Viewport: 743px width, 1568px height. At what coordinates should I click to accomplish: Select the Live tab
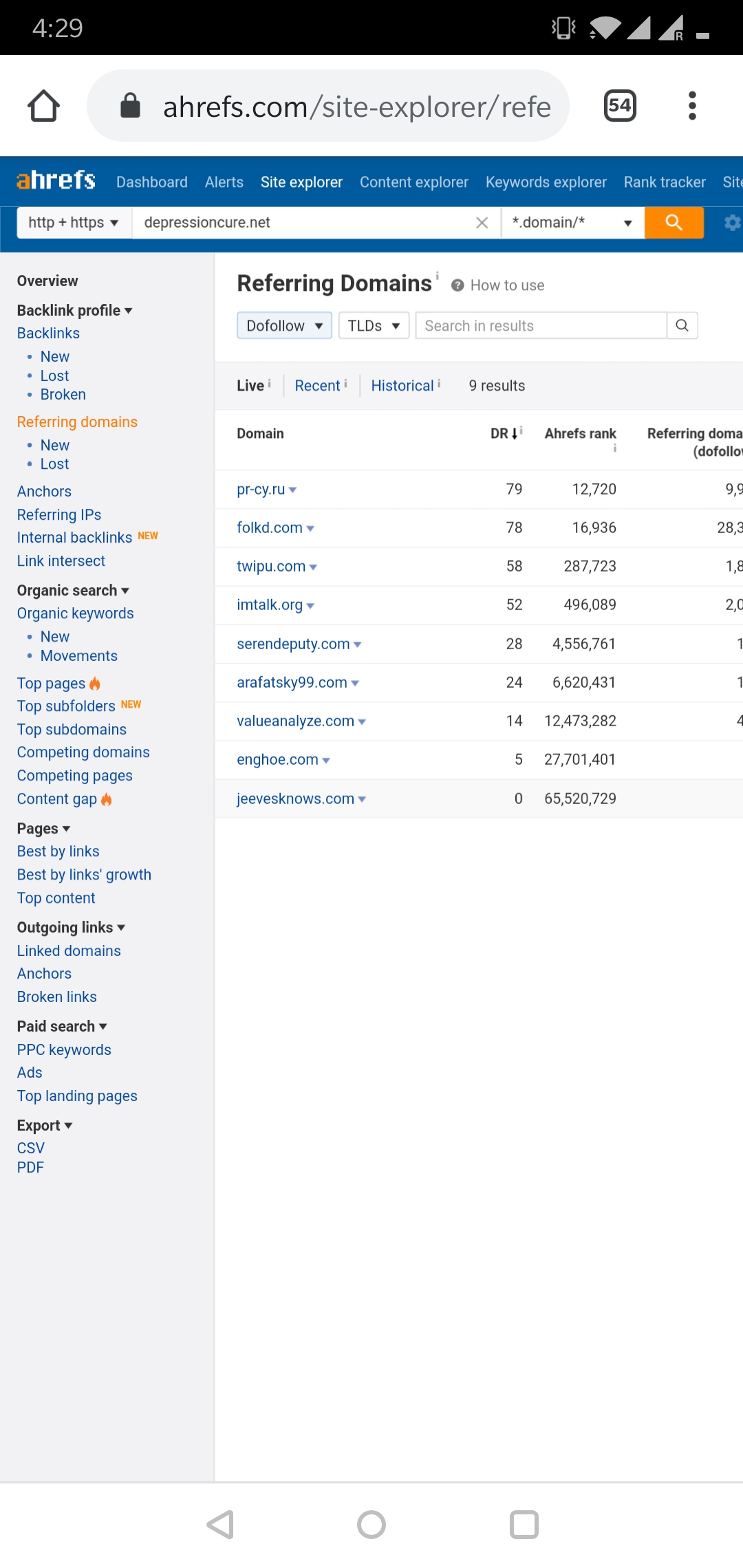pos(250,386)
